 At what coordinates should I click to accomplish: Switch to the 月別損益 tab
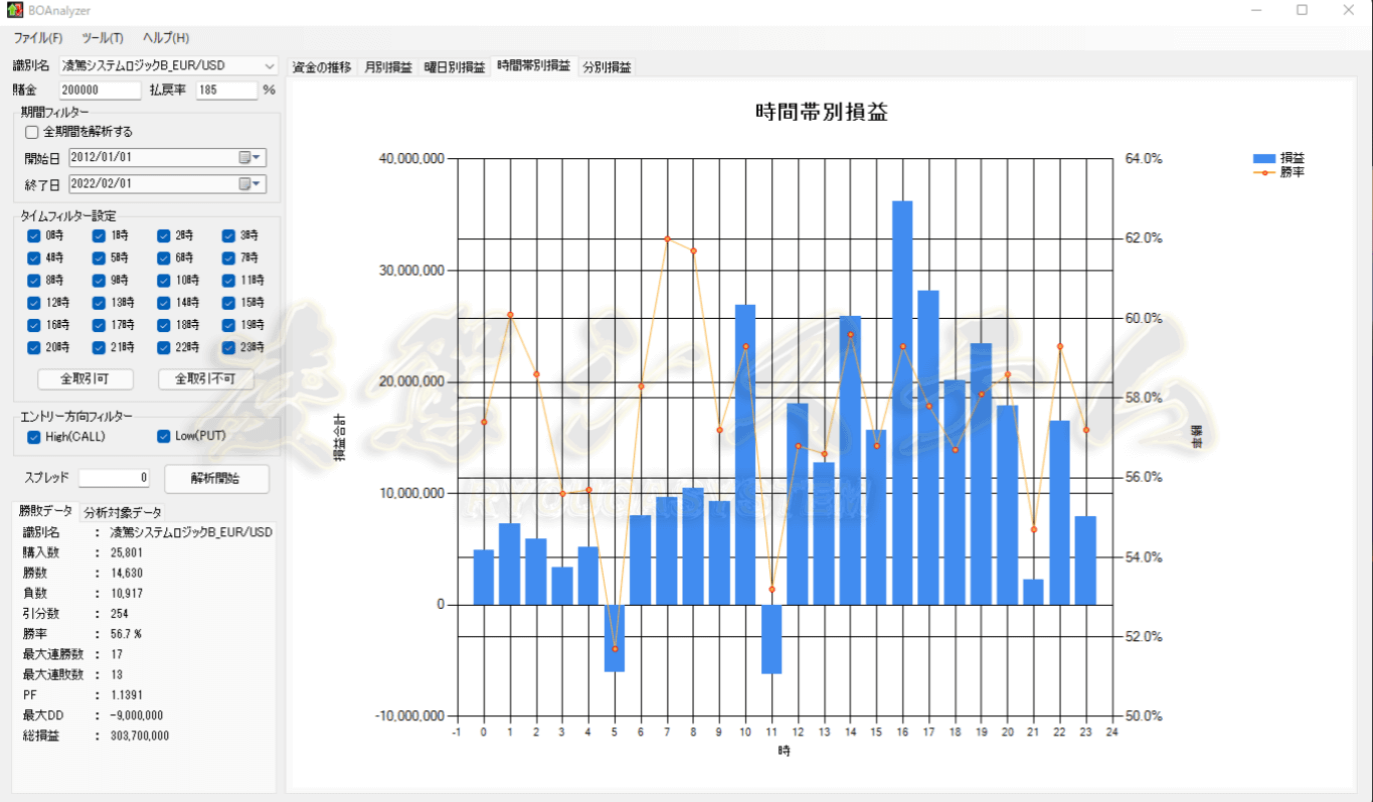point(388,68)
